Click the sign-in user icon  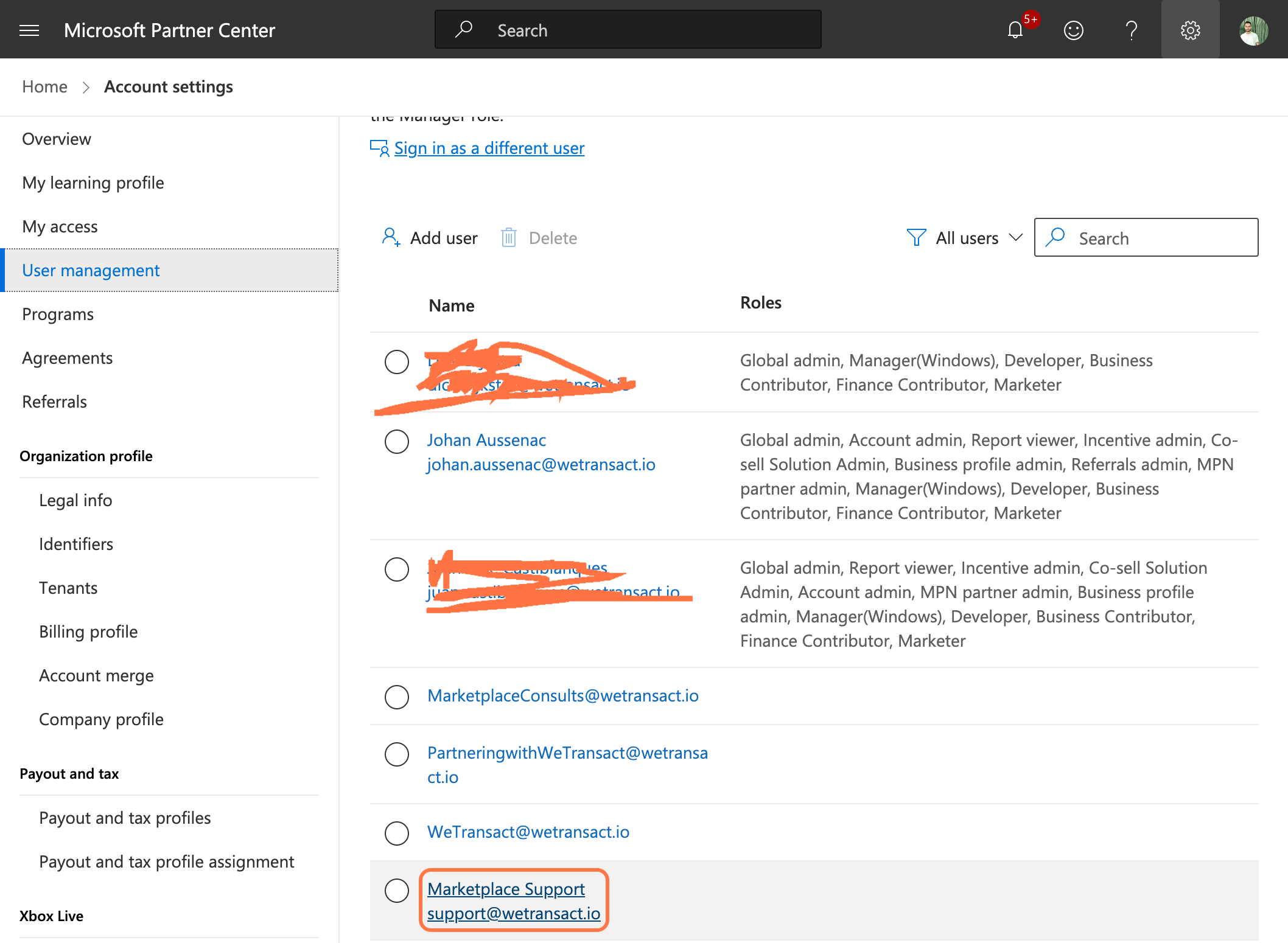(379, 148)
